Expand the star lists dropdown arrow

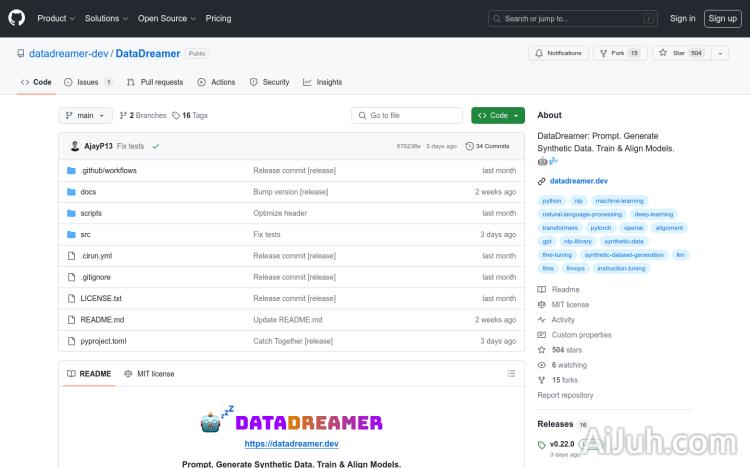click(x=720, y=53)
